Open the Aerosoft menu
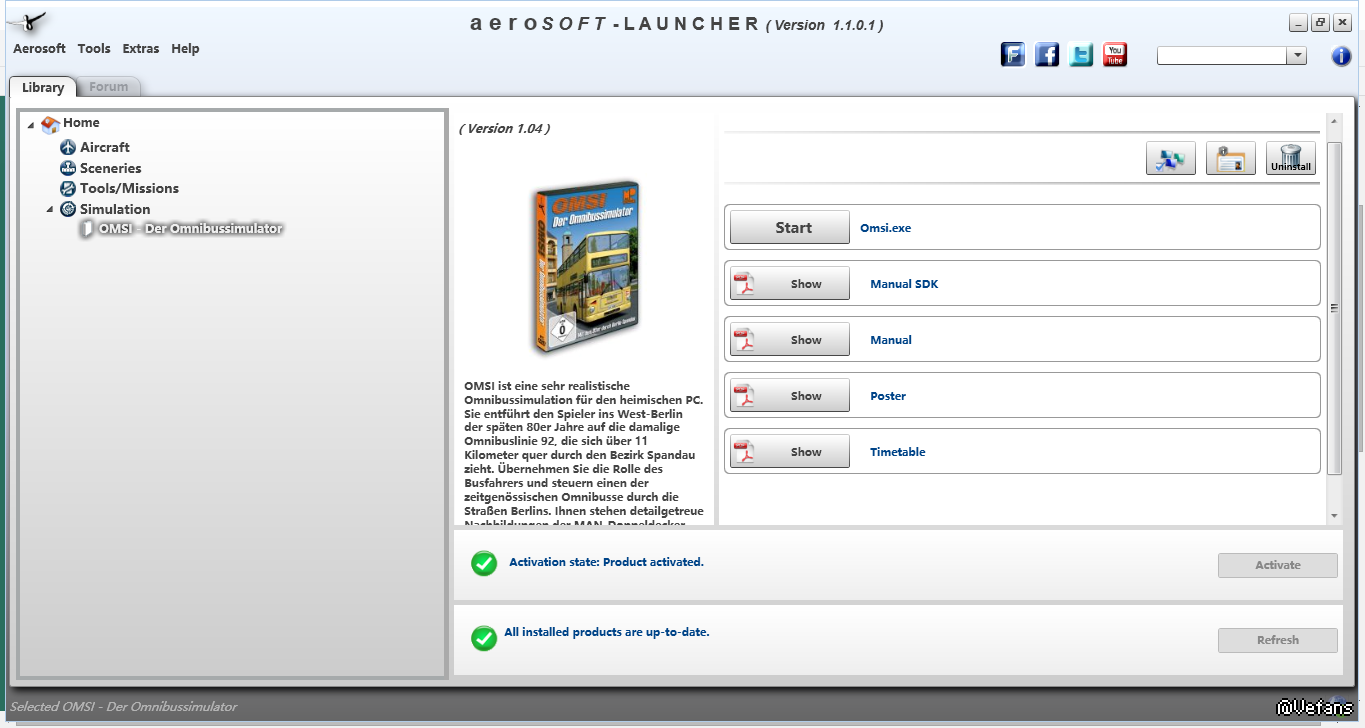 (x=39, y=49)
